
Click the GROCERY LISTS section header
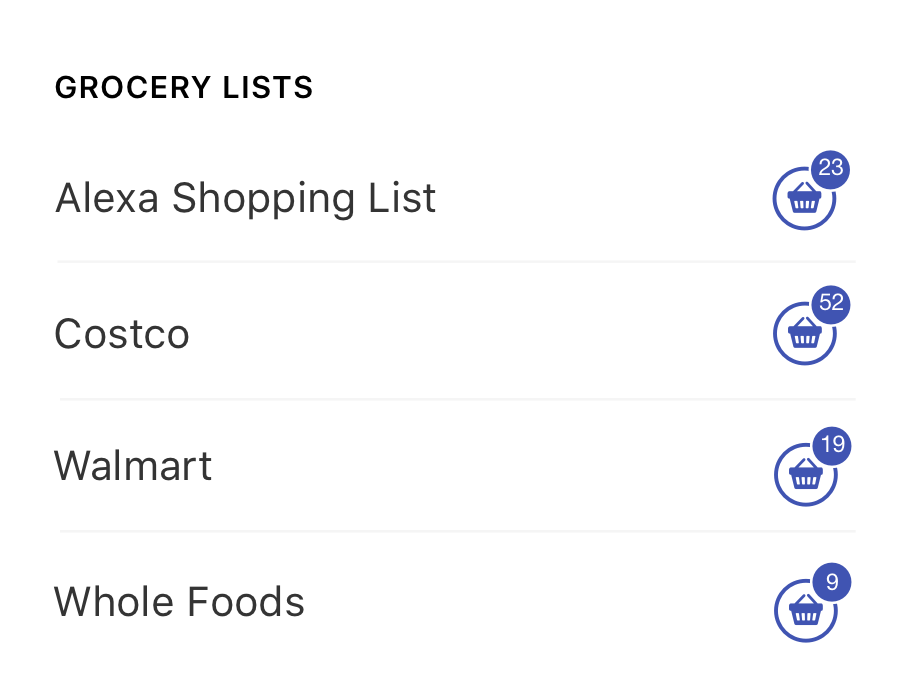(x=185, y=87)
